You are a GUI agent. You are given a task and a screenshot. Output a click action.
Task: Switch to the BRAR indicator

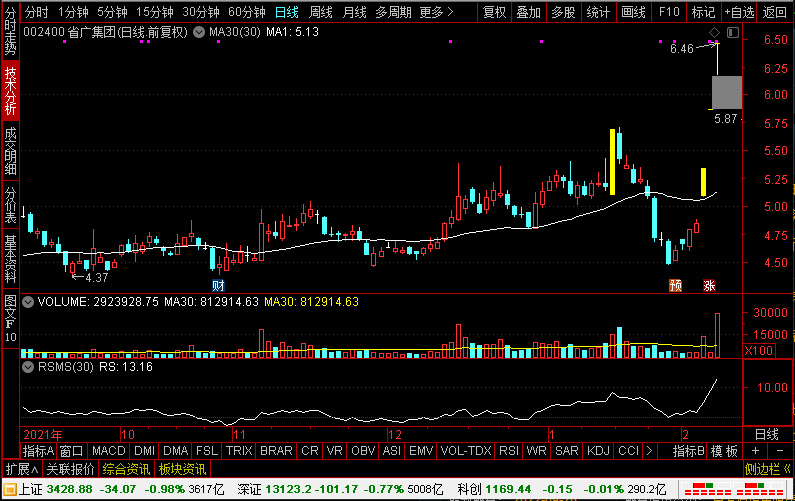[x=276, y=451]
